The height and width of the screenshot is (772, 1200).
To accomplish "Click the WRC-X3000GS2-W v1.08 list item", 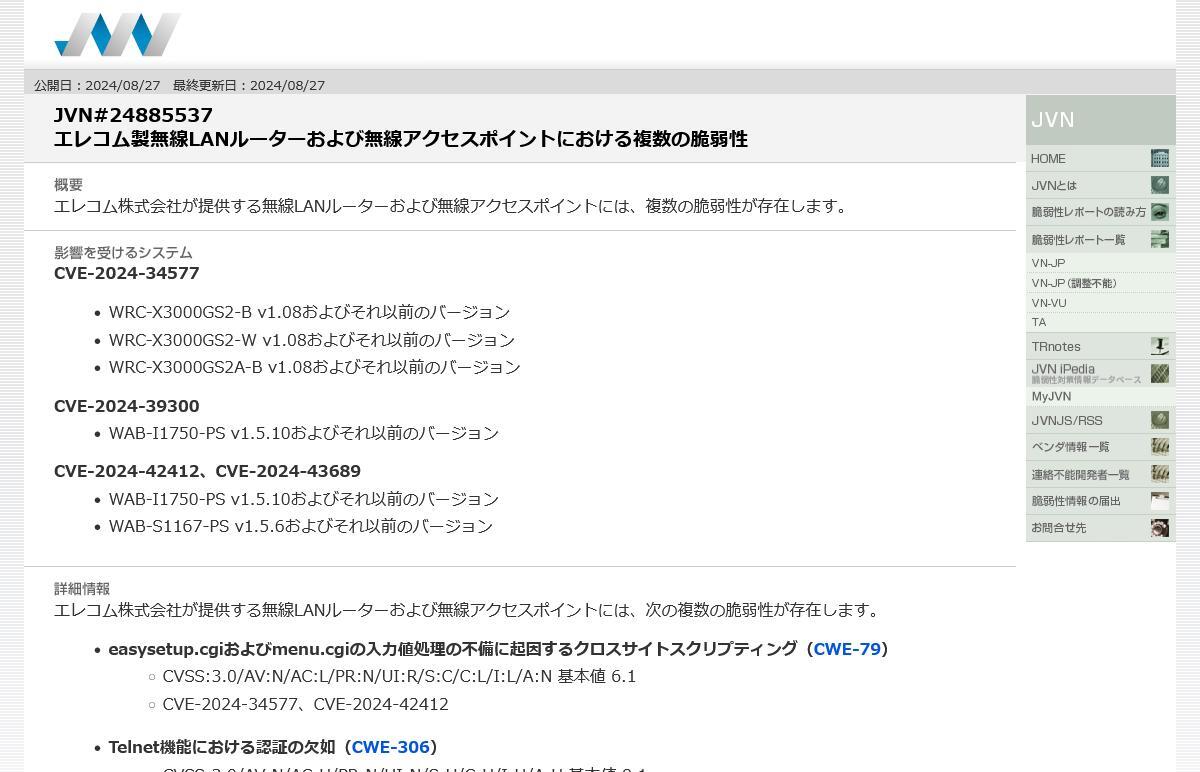I will point(312,340).
